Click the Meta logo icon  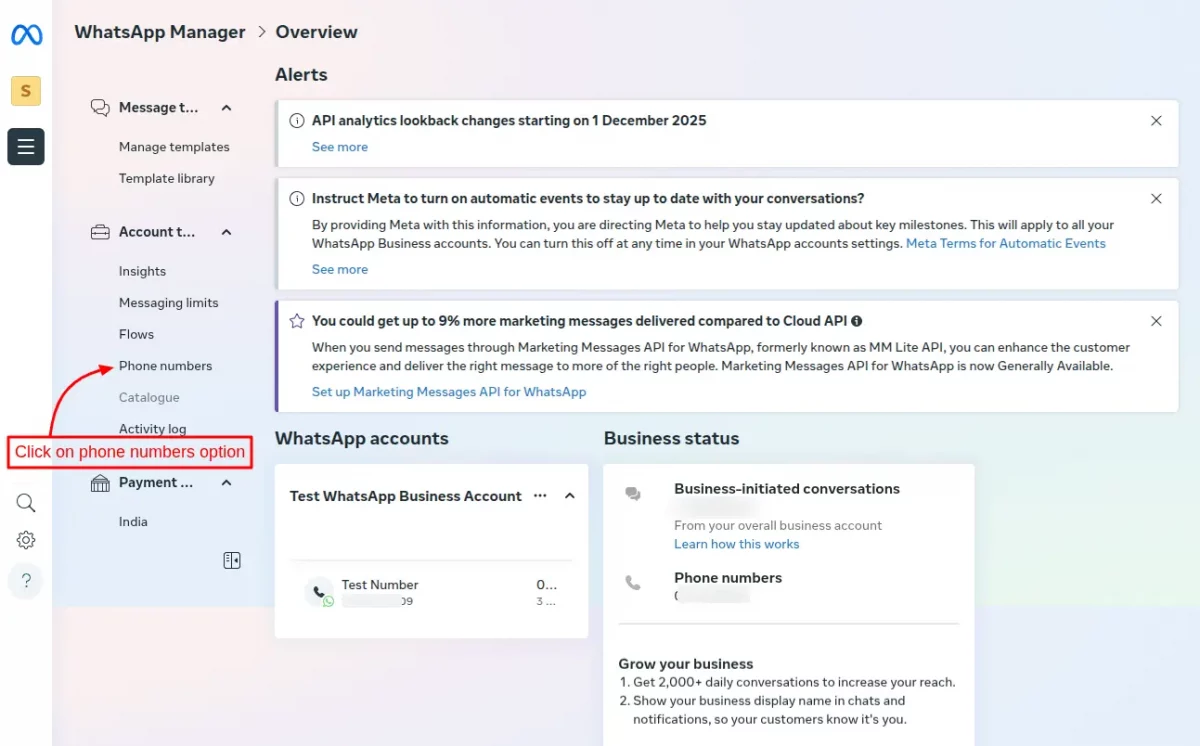pyautogui.click(x=26, y=35)
